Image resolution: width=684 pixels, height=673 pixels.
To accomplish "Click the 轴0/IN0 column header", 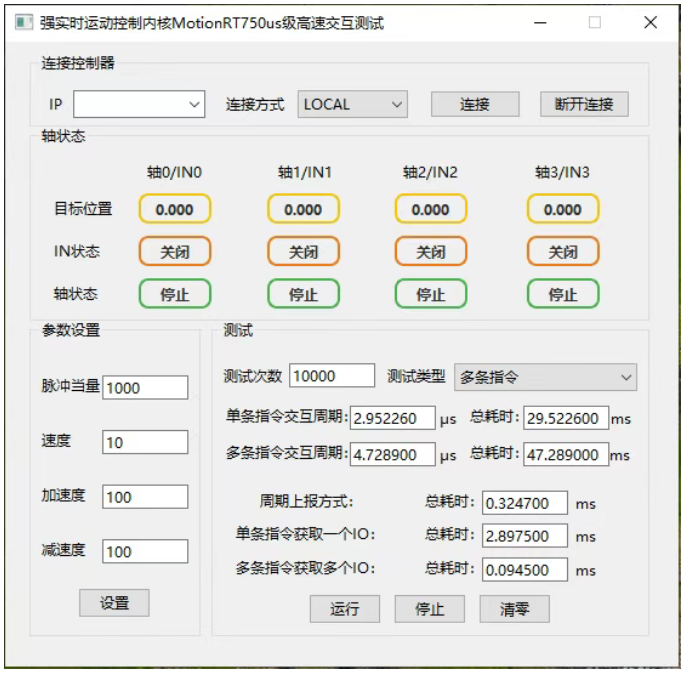I will pyautogui.click(x=174, y=172).
